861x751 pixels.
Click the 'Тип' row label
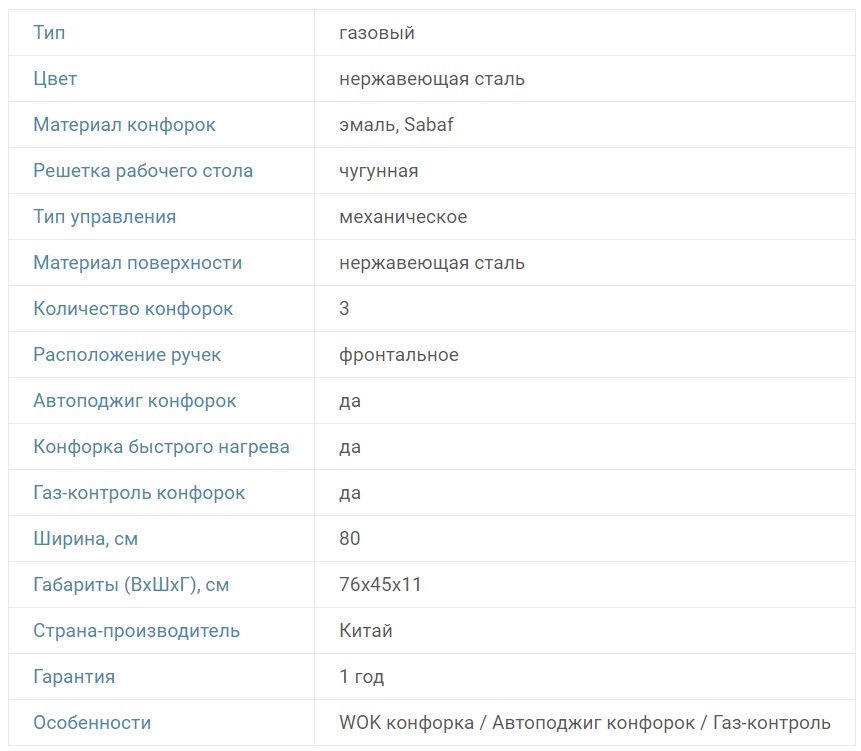50,33
